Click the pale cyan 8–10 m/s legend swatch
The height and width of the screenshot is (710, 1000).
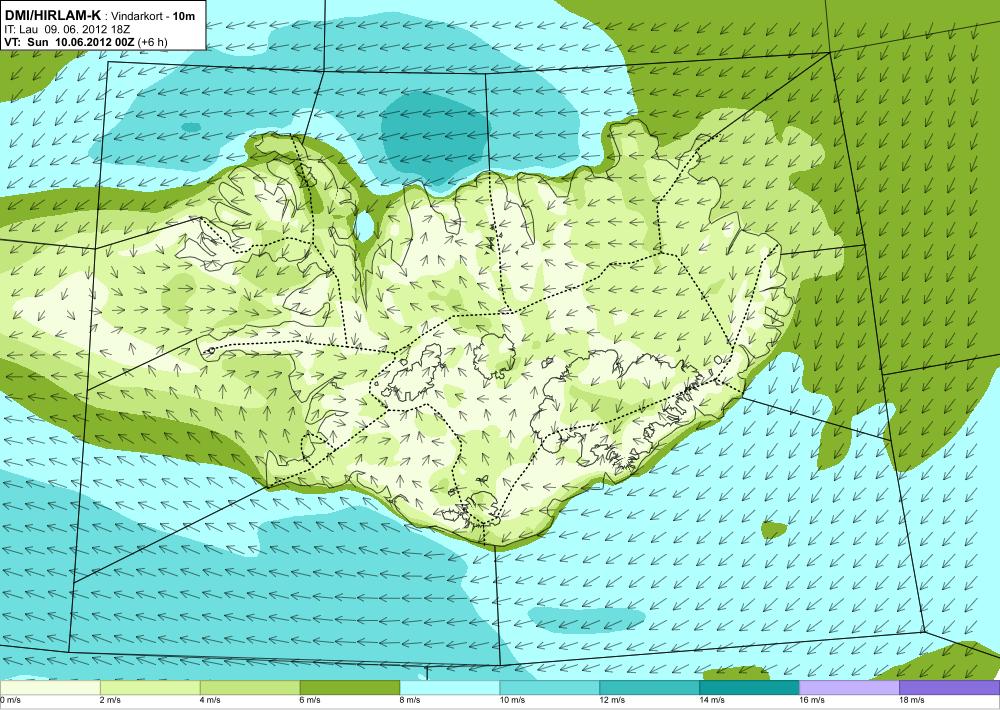pos(450,688)
